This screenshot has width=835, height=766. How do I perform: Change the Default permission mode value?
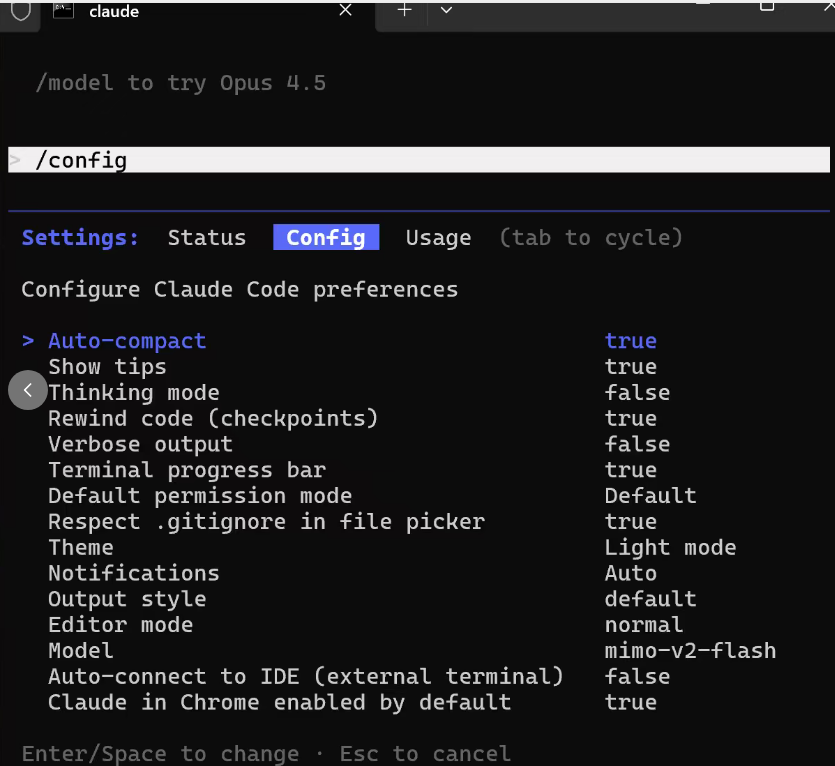[650, 496]
